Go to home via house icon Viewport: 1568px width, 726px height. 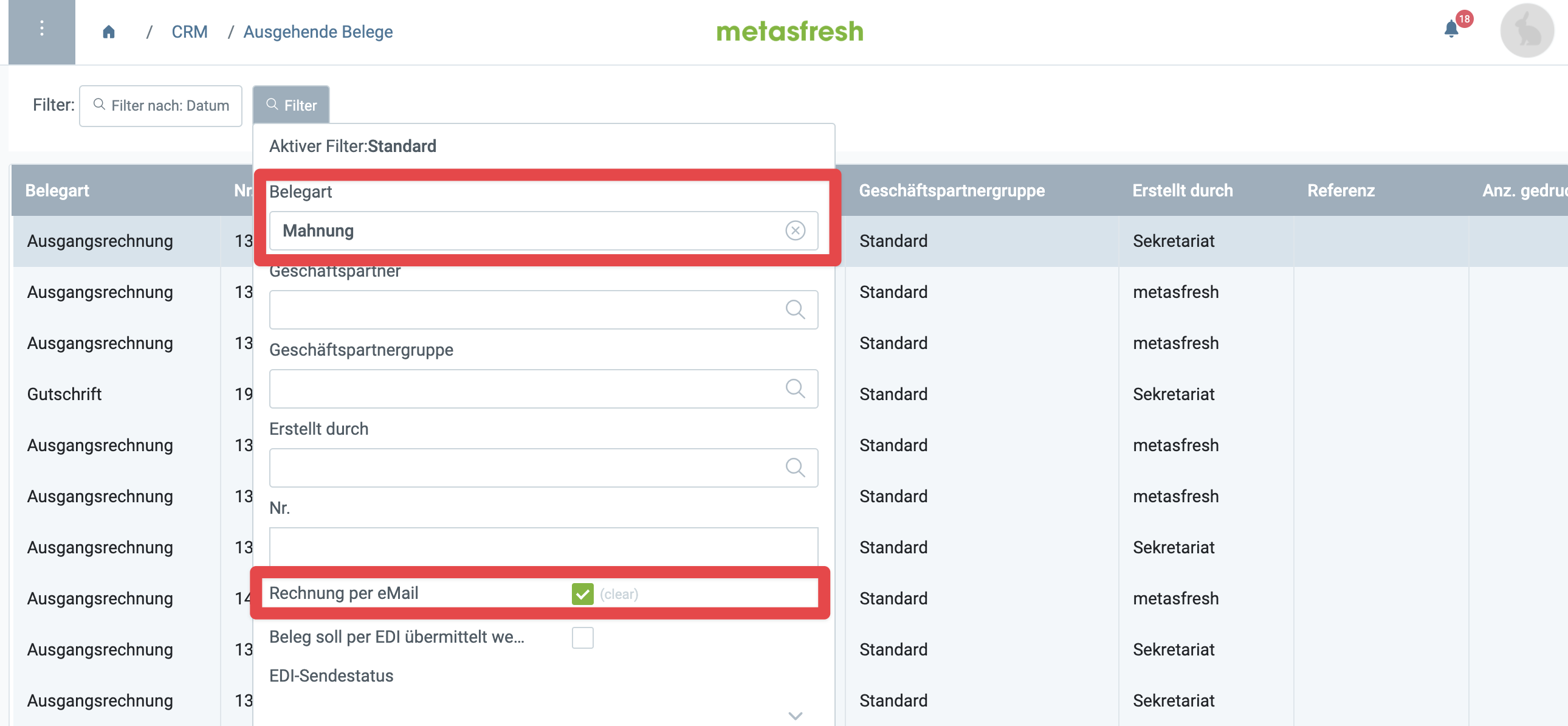pos(108,32)
